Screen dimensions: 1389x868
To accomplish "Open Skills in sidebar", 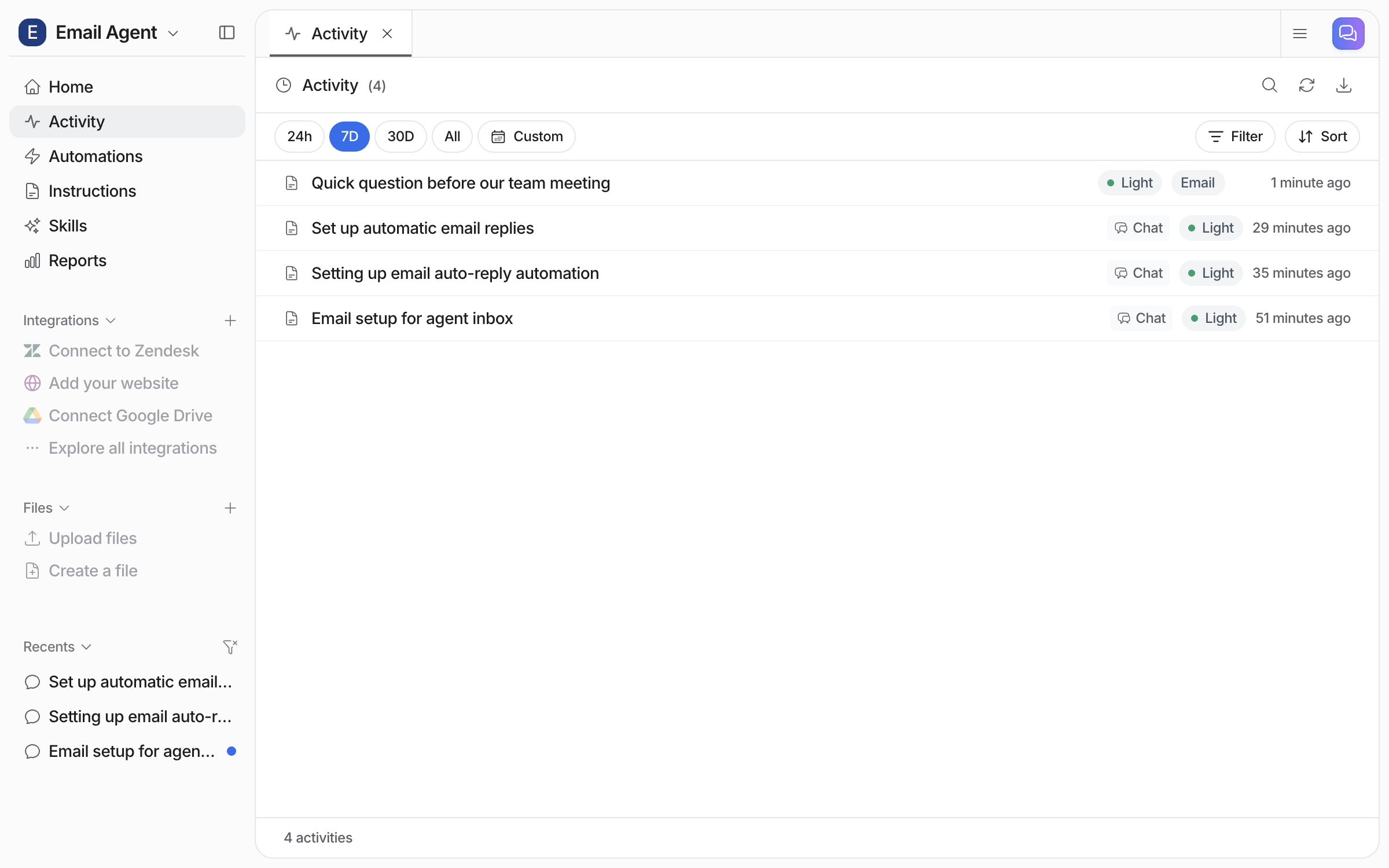I will pos(127,226).
